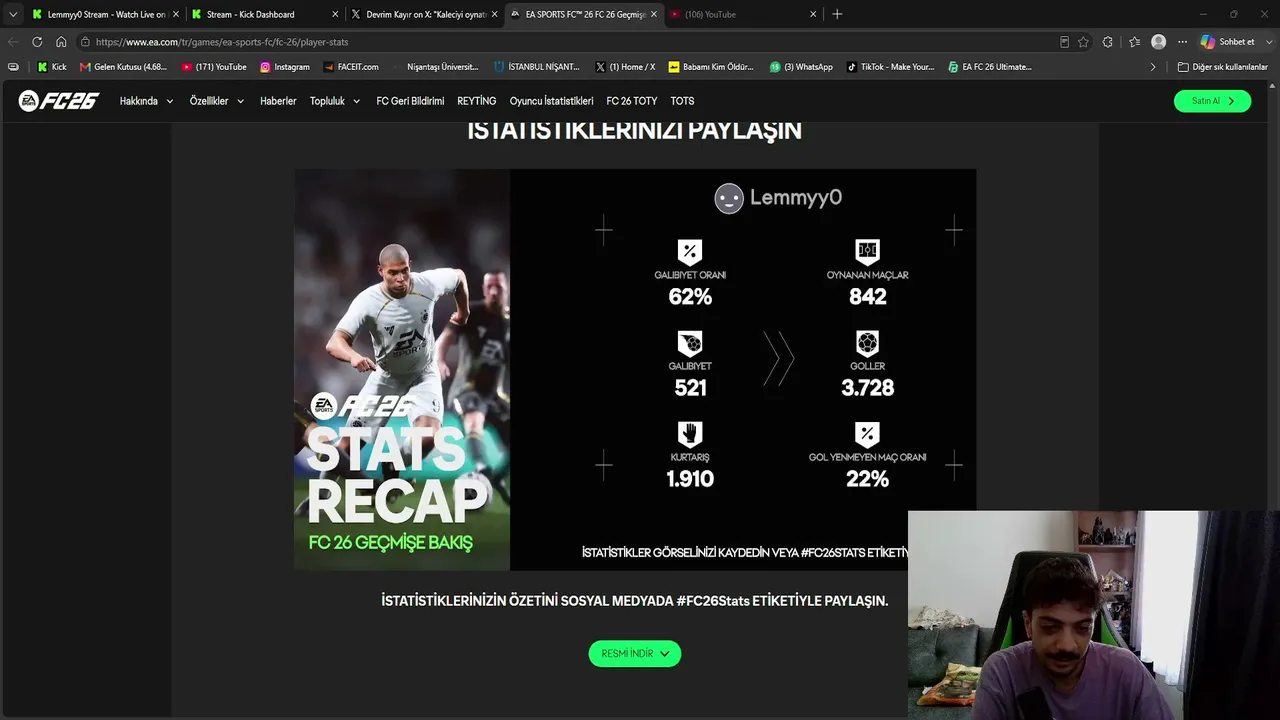Close the Stream - Kick Dashboard tab

[335, 14]
